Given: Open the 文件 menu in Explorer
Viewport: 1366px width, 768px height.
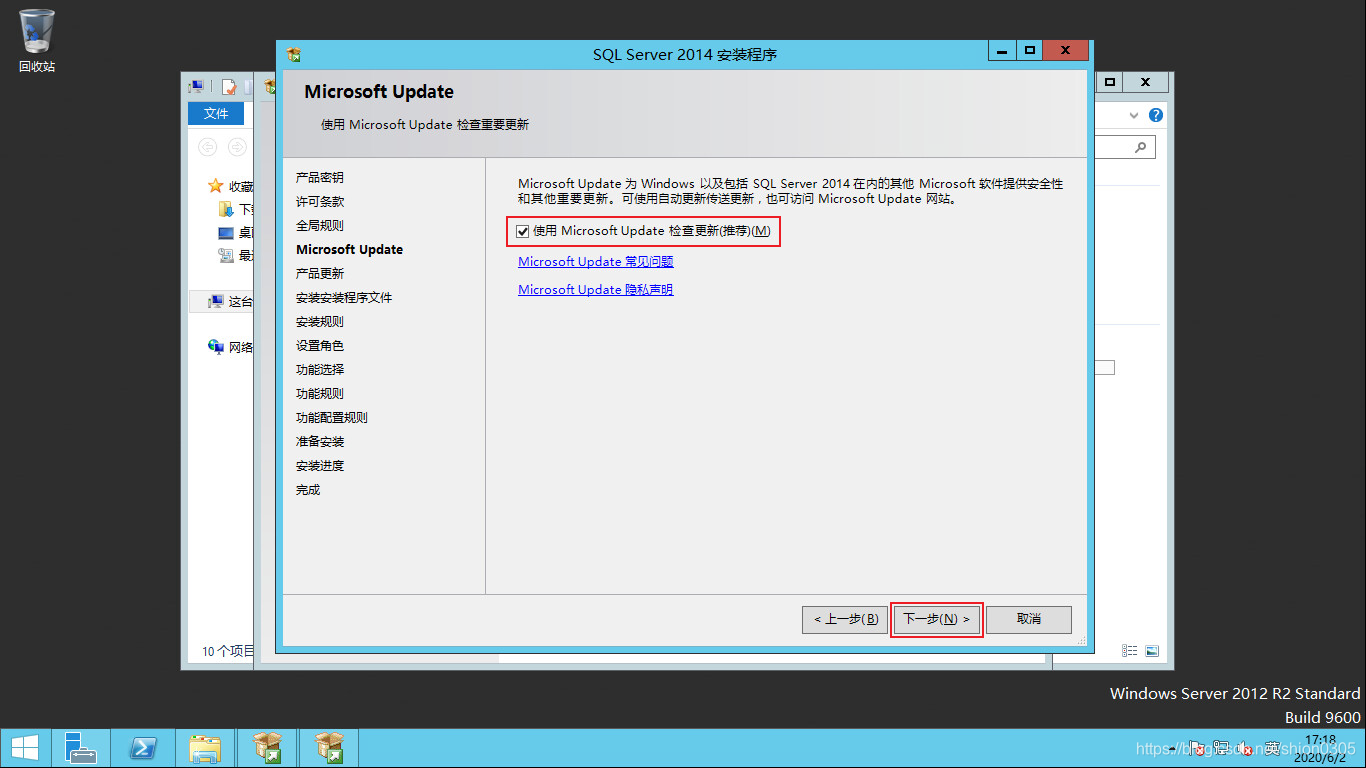Looking at the screenshot, I should [x=216, y=114].
